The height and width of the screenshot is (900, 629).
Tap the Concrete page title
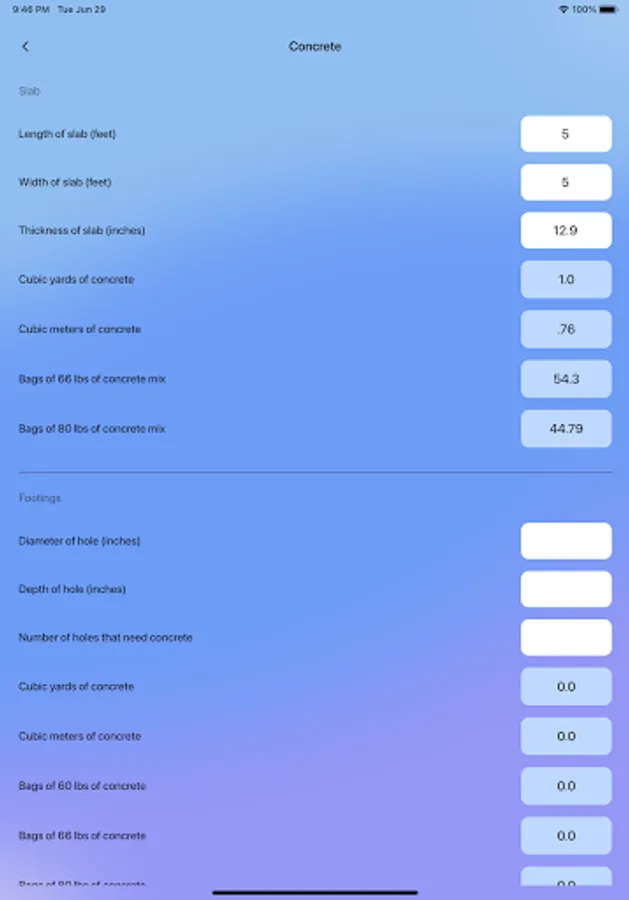click(314, 47)
